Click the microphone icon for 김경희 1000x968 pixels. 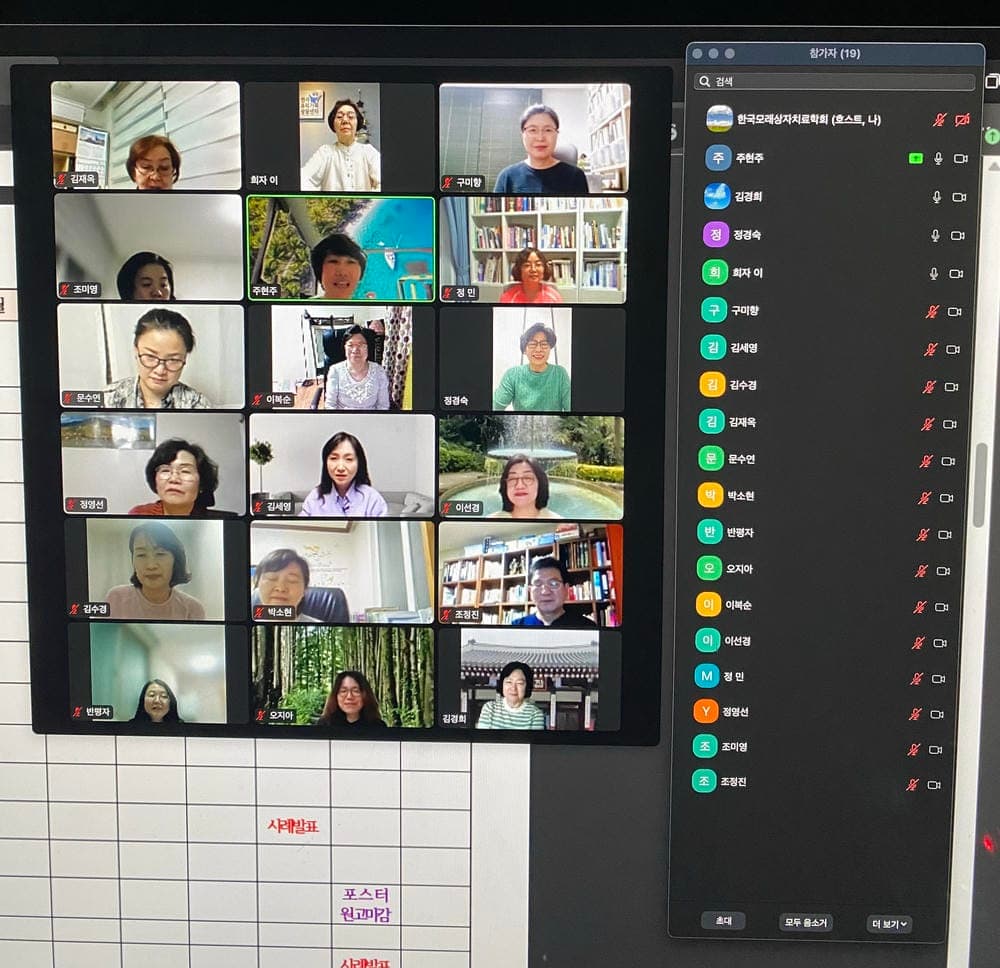[x=937, y=197]
